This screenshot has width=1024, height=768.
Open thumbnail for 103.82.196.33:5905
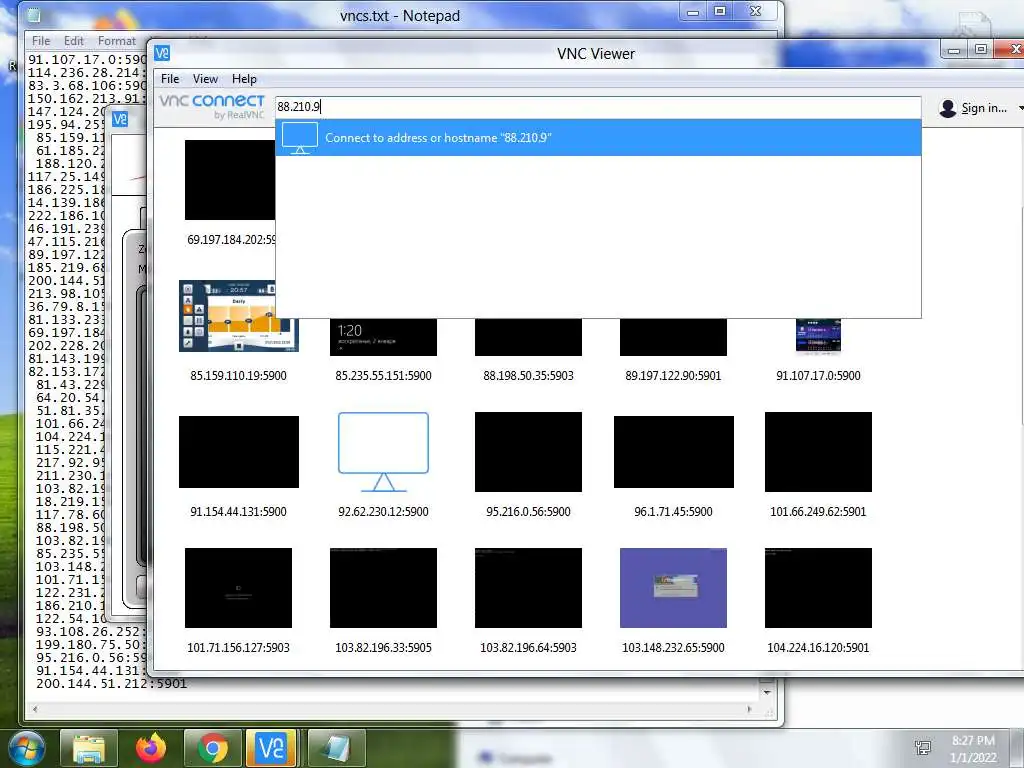[383, 588]
